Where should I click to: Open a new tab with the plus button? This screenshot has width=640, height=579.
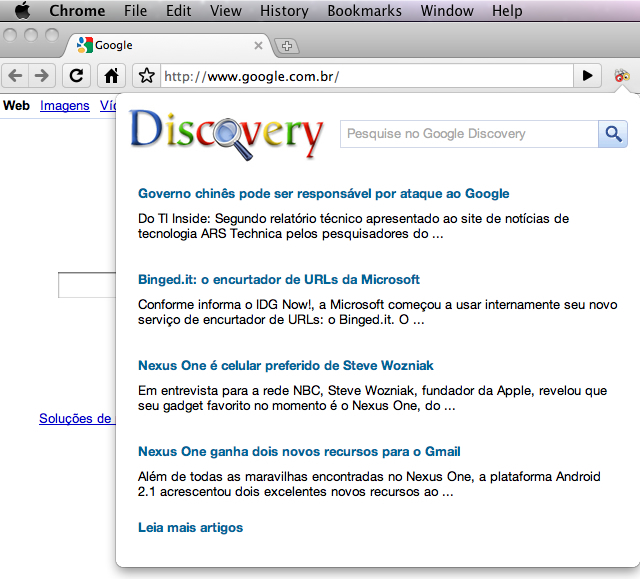[x=287, y=46]
